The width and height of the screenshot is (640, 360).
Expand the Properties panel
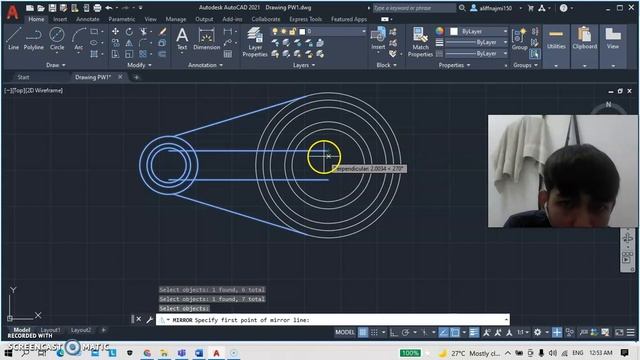point(454,65)
